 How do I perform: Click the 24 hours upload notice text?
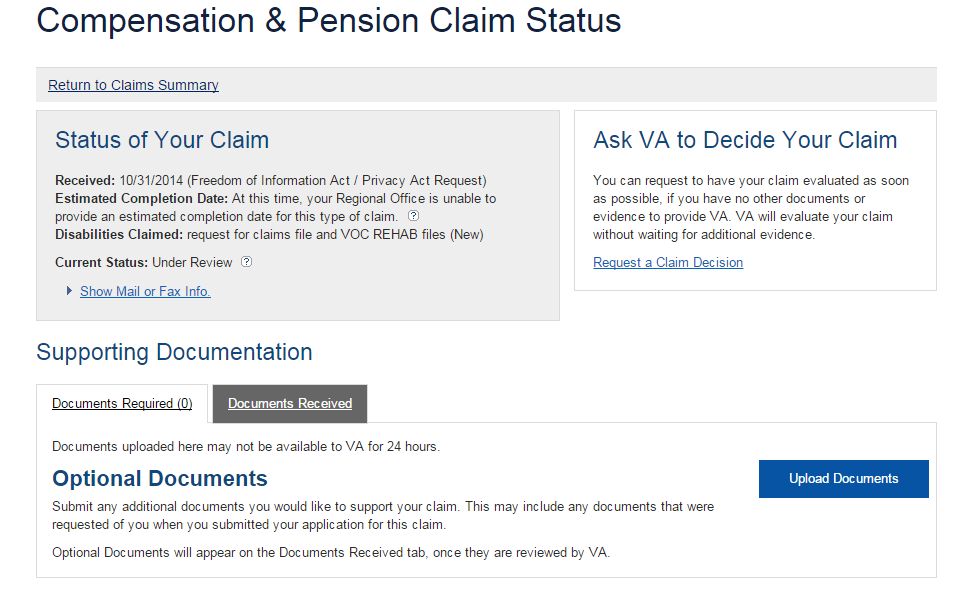245,446
